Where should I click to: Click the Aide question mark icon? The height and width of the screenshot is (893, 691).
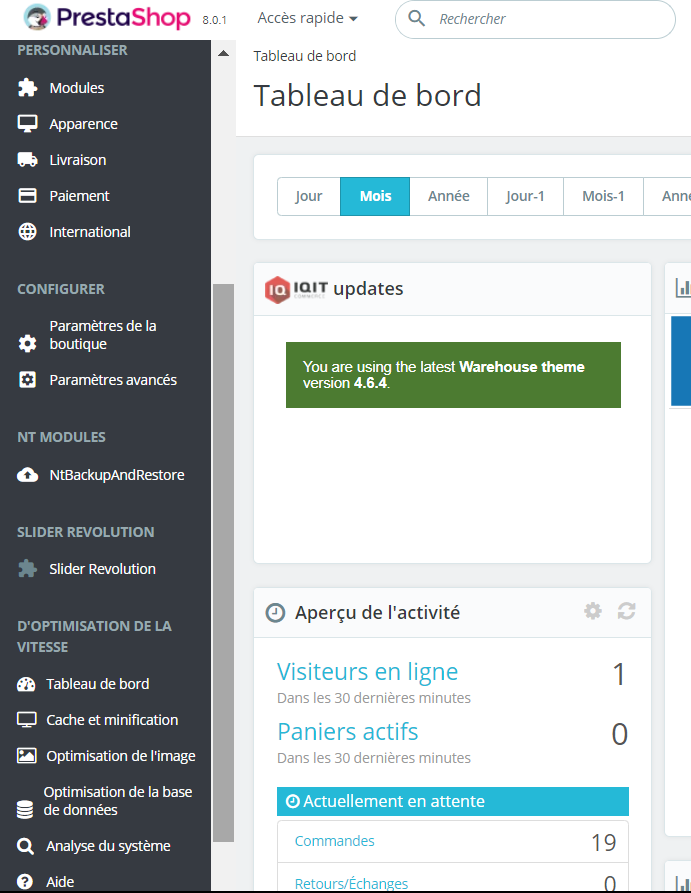click(25, 882)
